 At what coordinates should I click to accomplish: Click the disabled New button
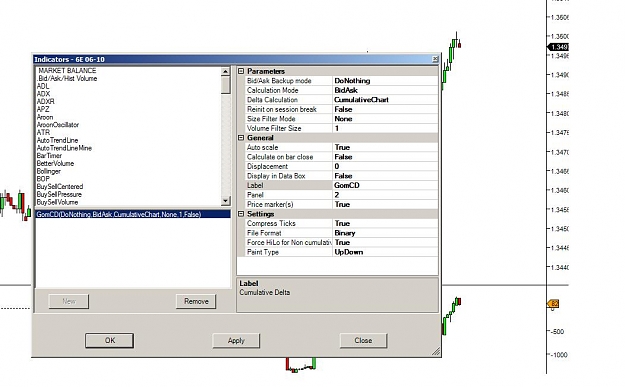point(69,301)
